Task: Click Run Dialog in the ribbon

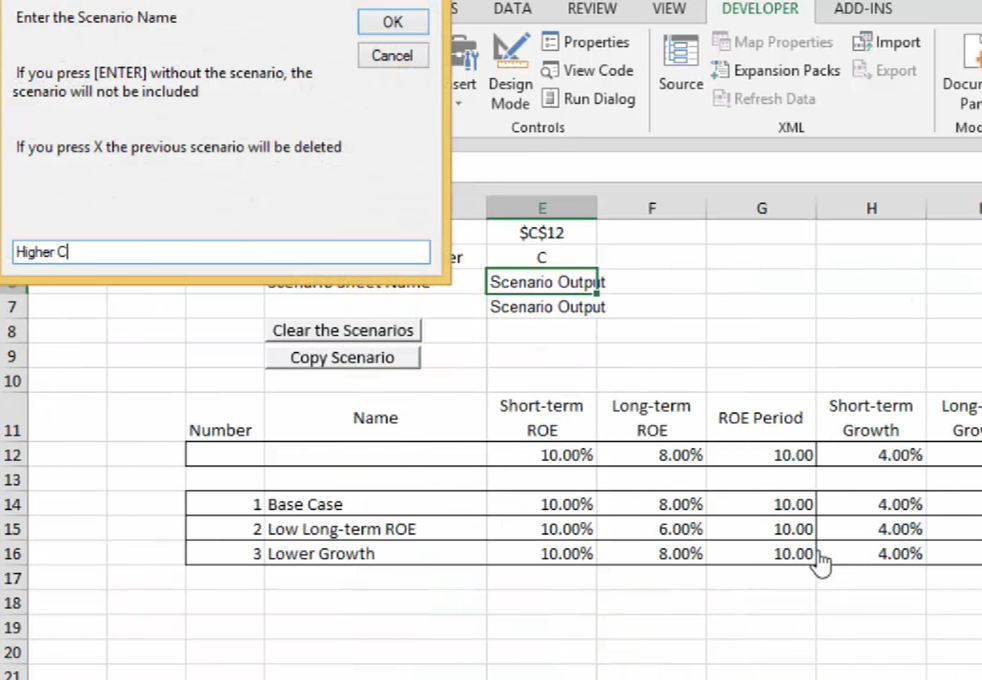Action: (588, 98)
